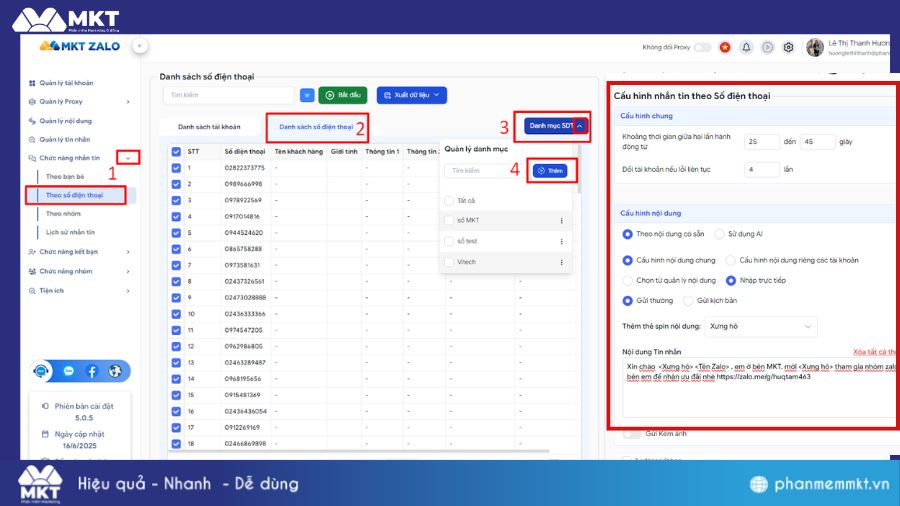Select Theo số điện thoại submenu item

(75, 195)
